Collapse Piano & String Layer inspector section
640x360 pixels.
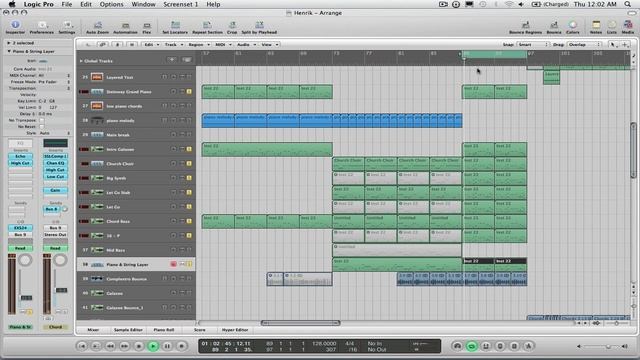9,51
